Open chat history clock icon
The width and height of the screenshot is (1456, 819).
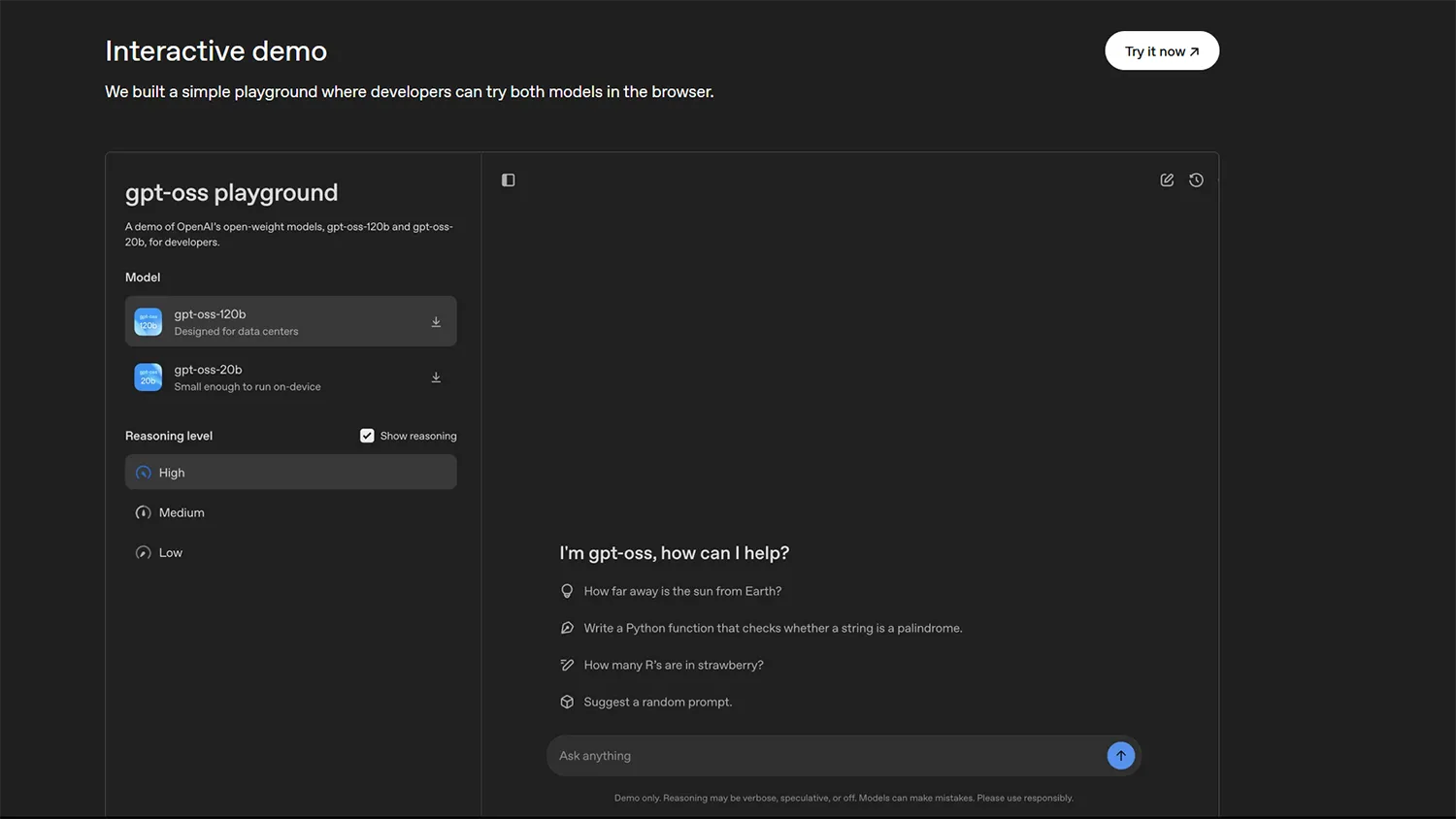coord(1196,180)
